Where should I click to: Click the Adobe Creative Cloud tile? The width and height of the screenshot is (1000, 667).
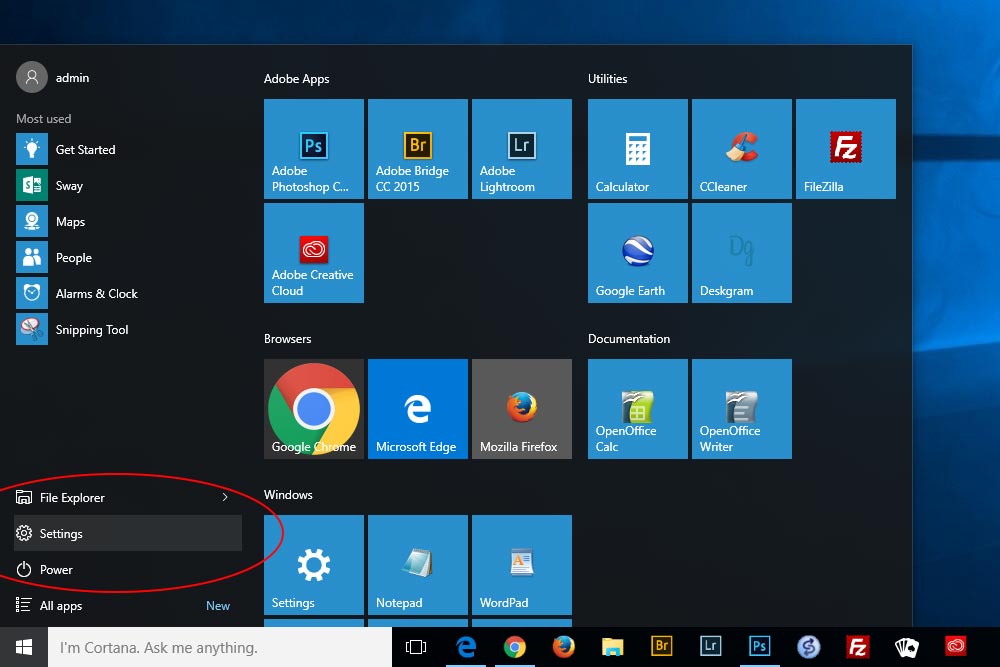(x=313, y=252)
